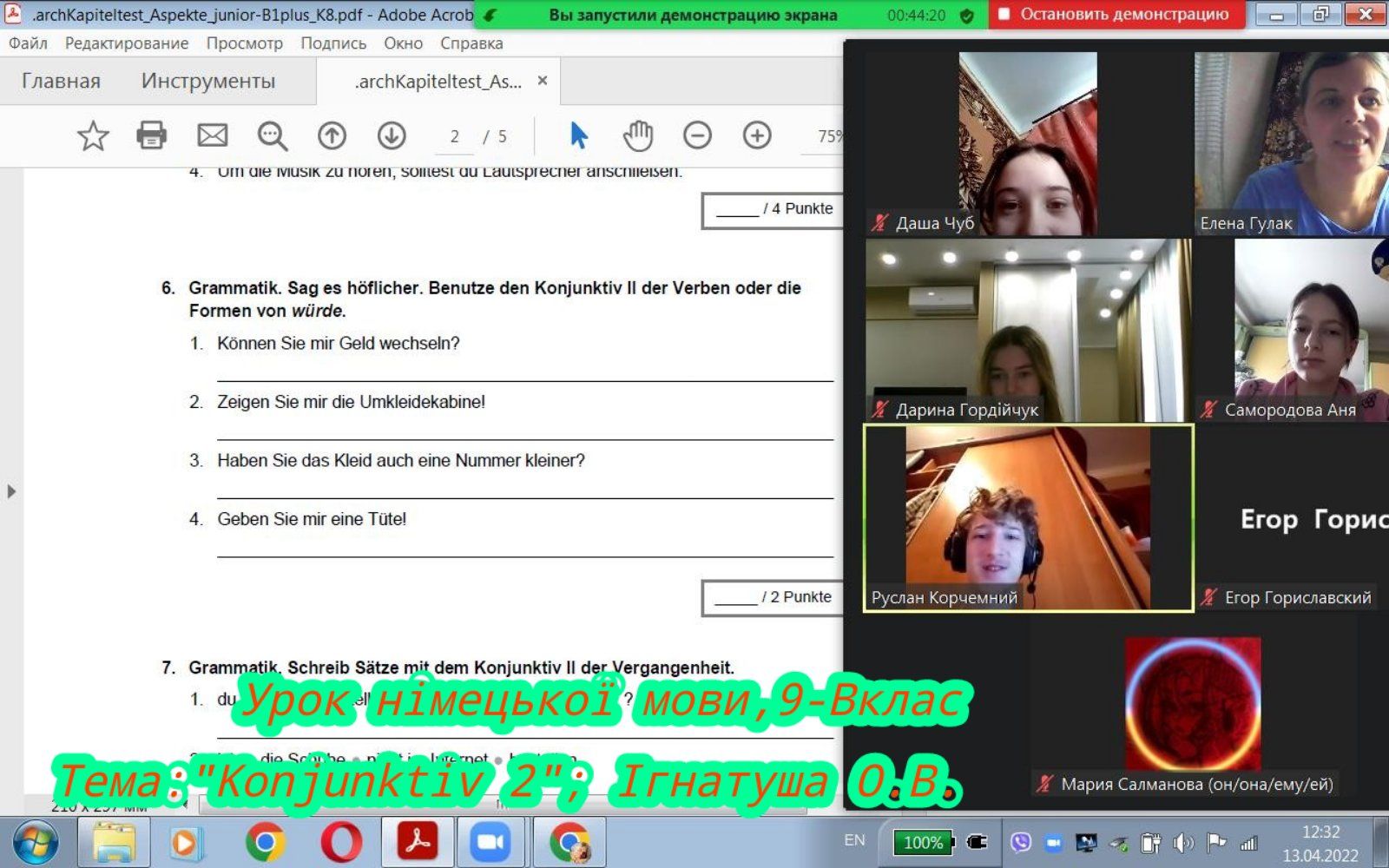Select Руслан Корчемний video thumbnail

[1028, 518]
